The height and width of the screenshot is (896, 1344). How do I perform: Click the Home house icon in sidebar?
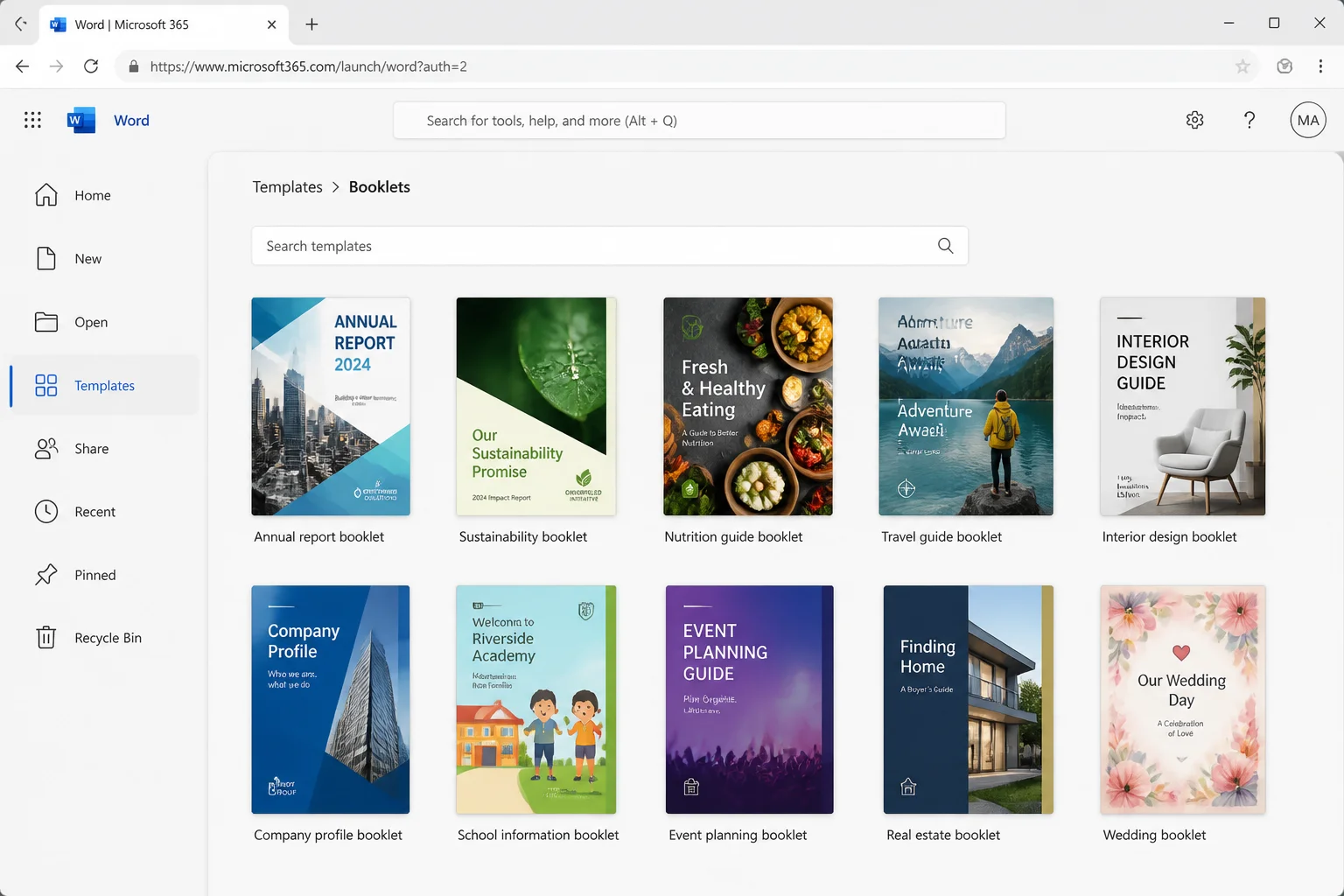(x=46, y=194)
